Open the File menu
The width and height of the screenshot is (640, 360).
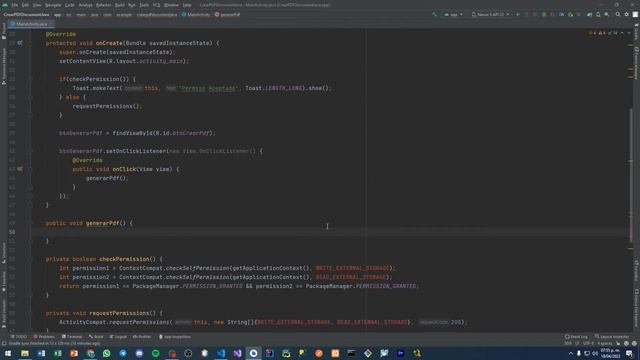(15, 5)
